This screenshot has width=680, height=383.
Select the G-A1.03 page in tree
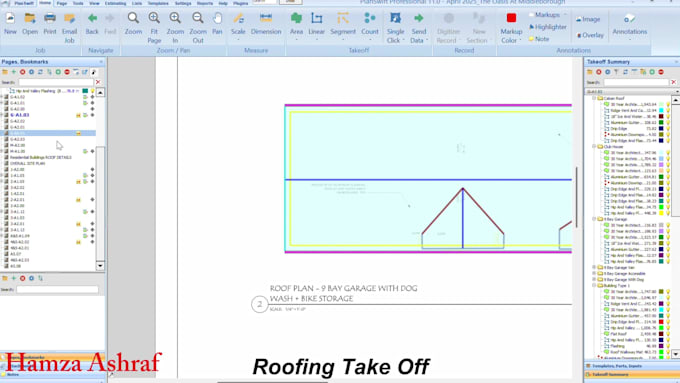20,115
